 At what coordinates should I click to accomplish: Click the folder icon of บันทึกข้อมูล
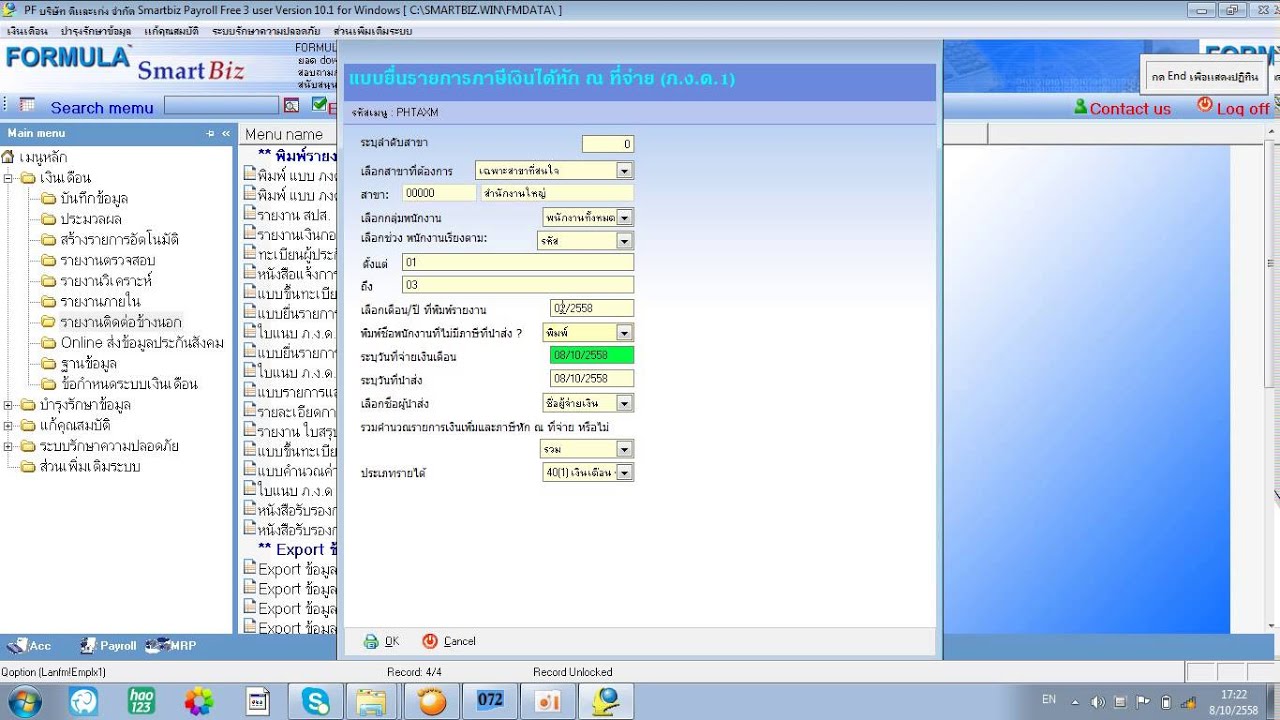(x=49, y=198)
